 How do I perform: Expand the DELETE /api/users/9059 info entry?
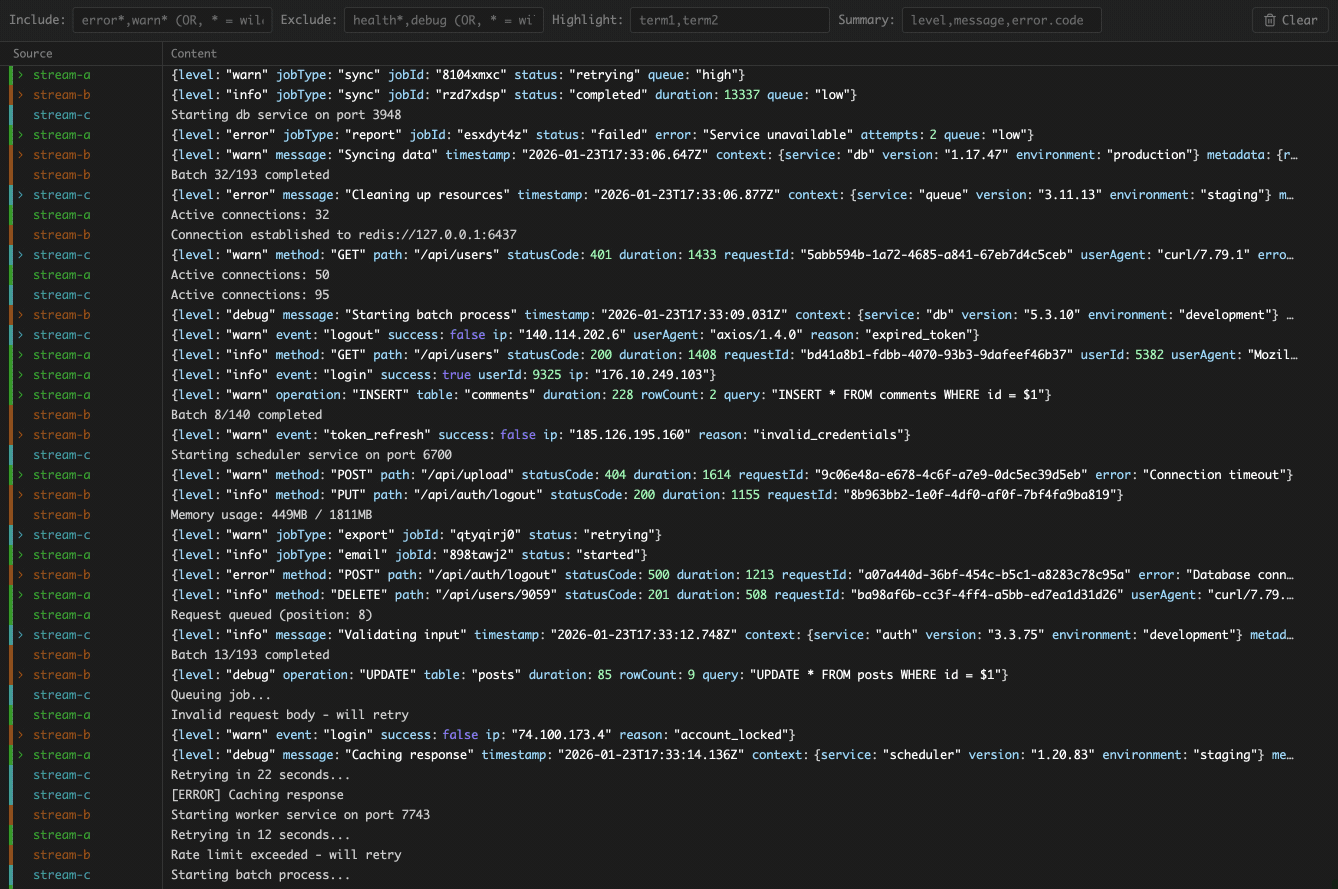[x=19, y=594]
